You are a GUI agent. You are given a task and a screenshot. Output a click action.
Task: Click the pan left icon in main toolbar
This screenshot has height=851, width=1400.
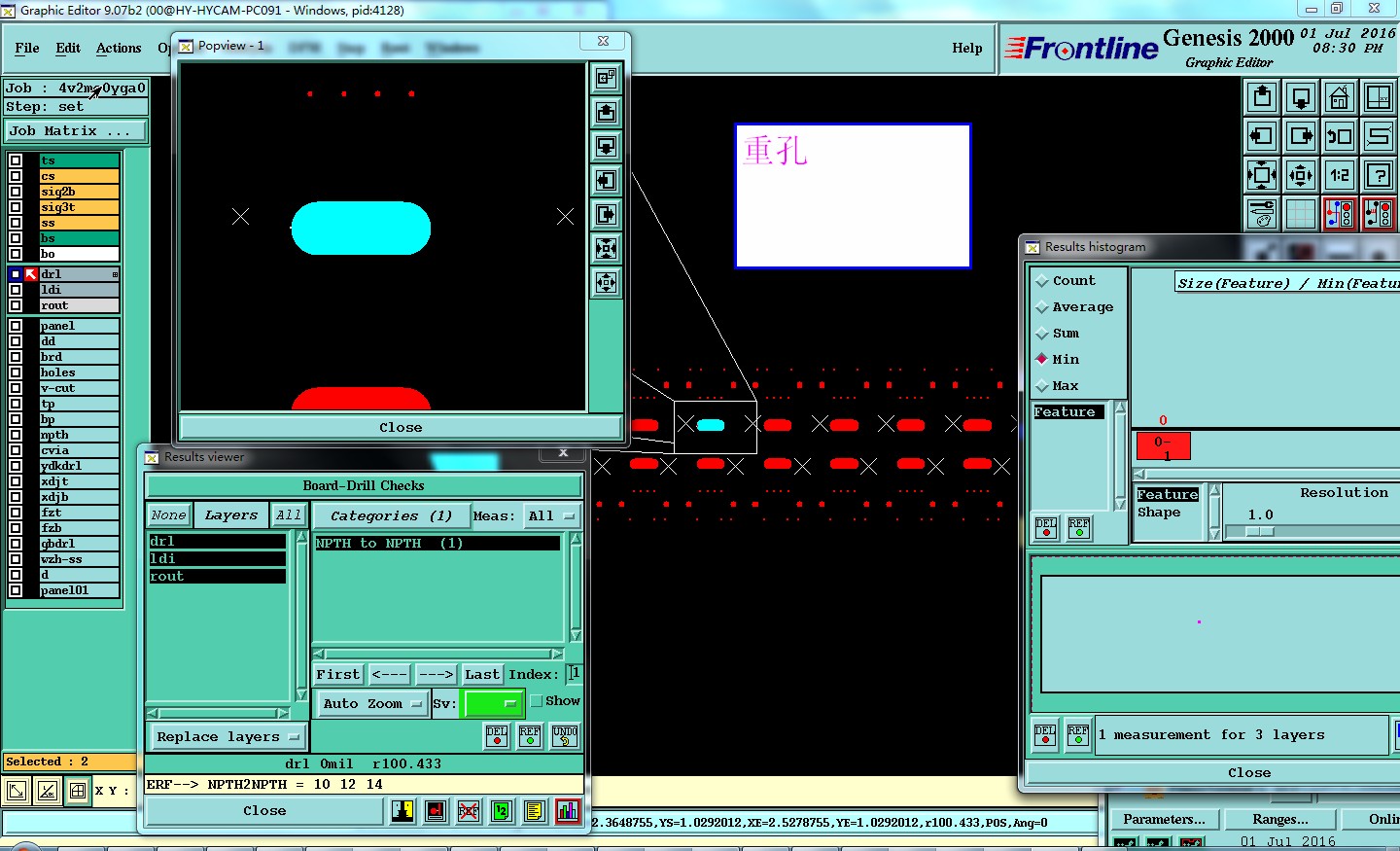pos(1262,136)
